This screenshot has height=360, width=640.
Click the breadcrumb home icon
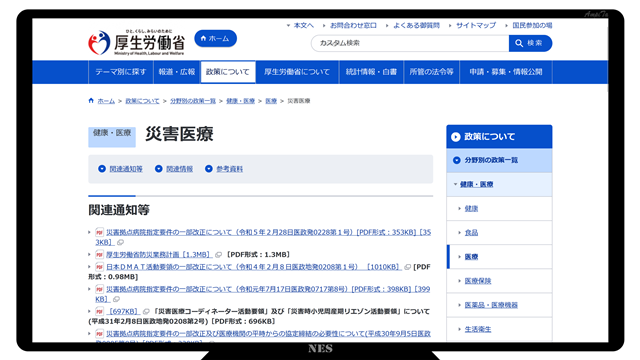[91, 100]
